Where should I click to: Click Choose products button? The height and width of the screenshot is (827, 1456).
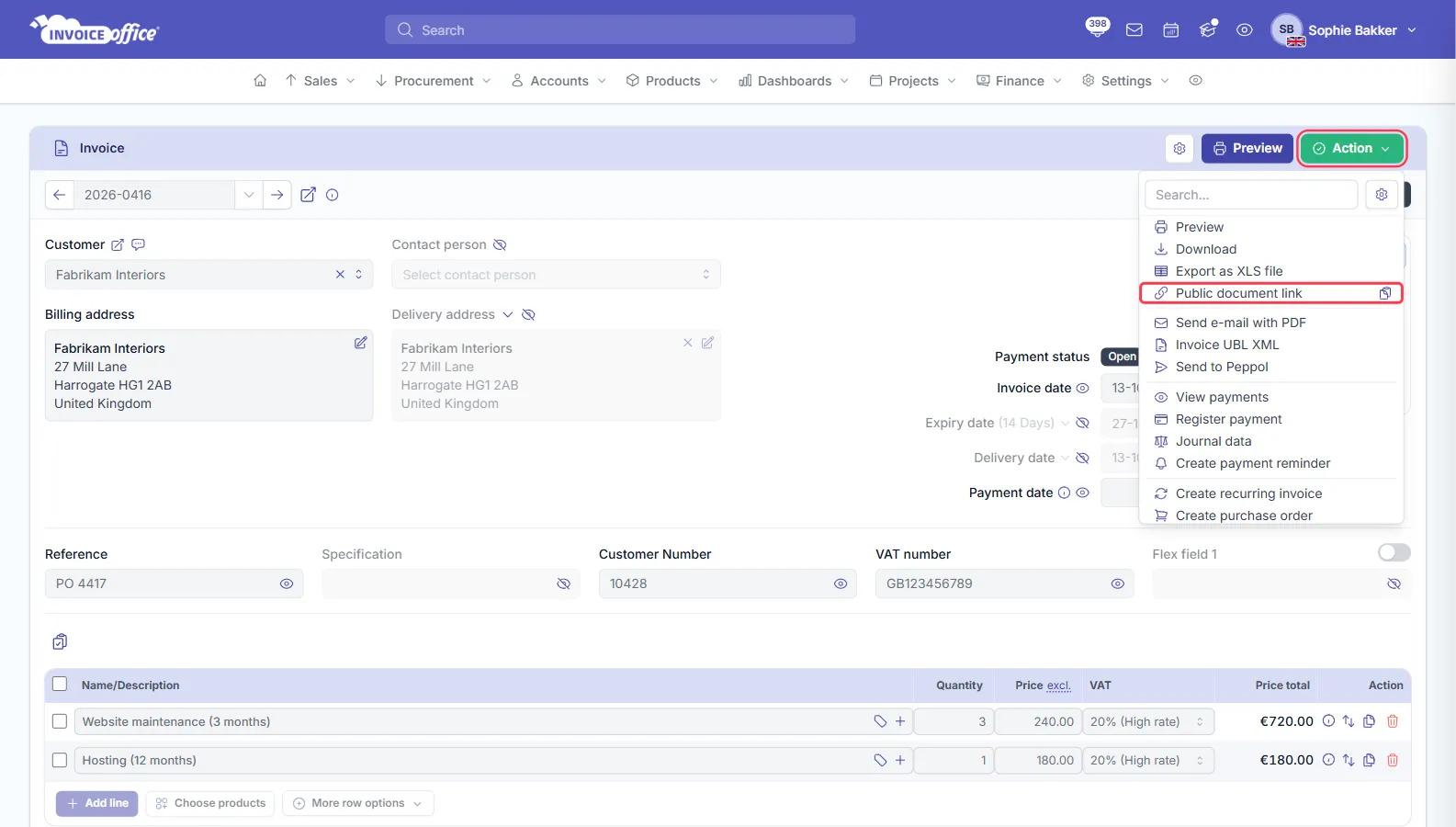(210, 803)
